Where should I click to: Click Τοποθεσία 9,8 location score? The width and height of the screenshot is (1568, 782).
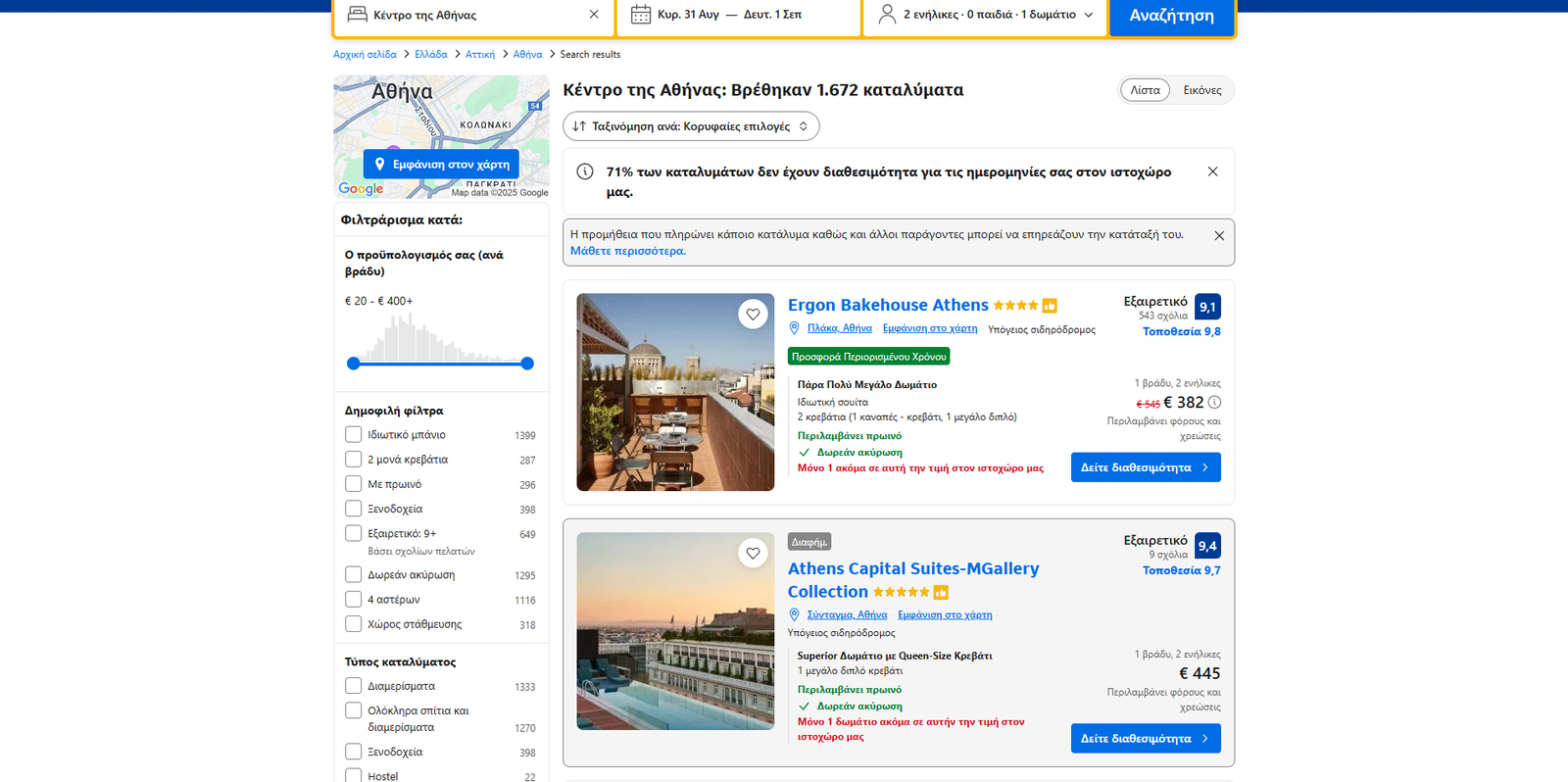click(1182, 332)
